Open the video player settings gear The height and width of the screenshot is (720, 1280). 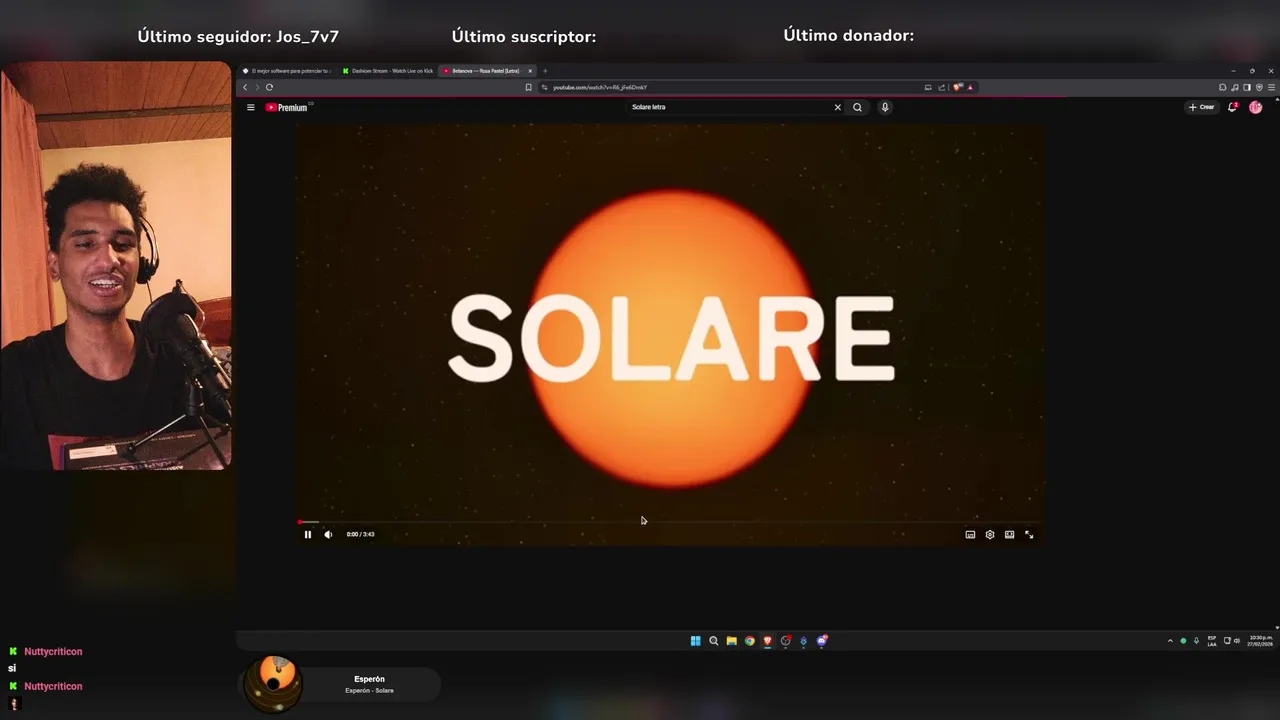pos(990,534)
